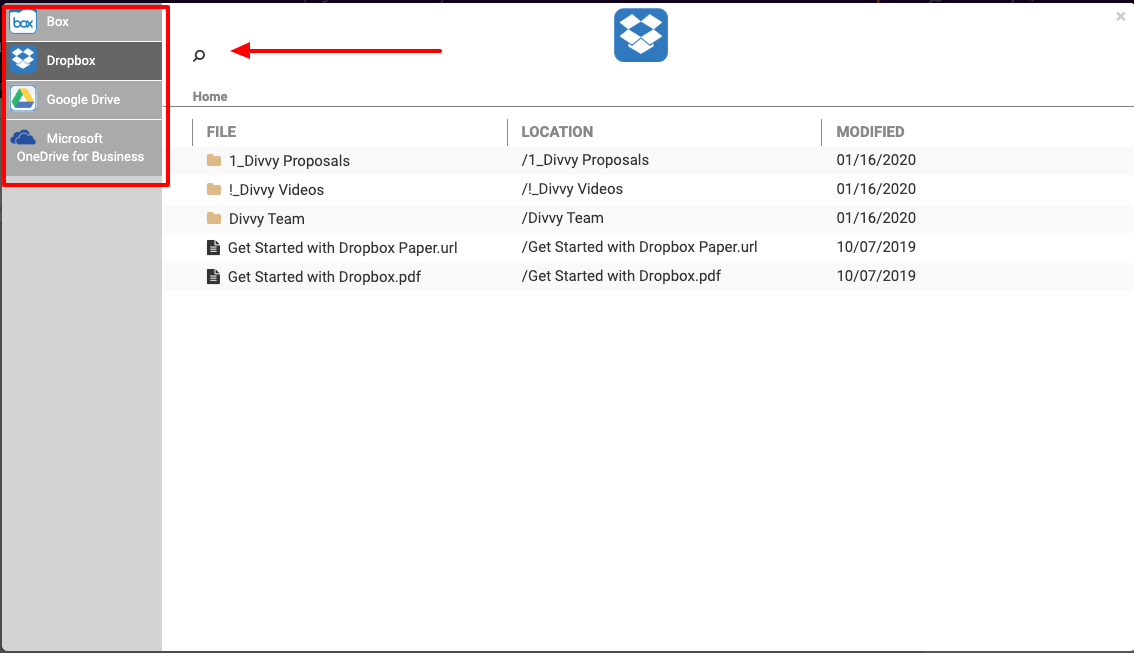Select the Dropbox storage service

pyautogui.click(x=84, y=61)
